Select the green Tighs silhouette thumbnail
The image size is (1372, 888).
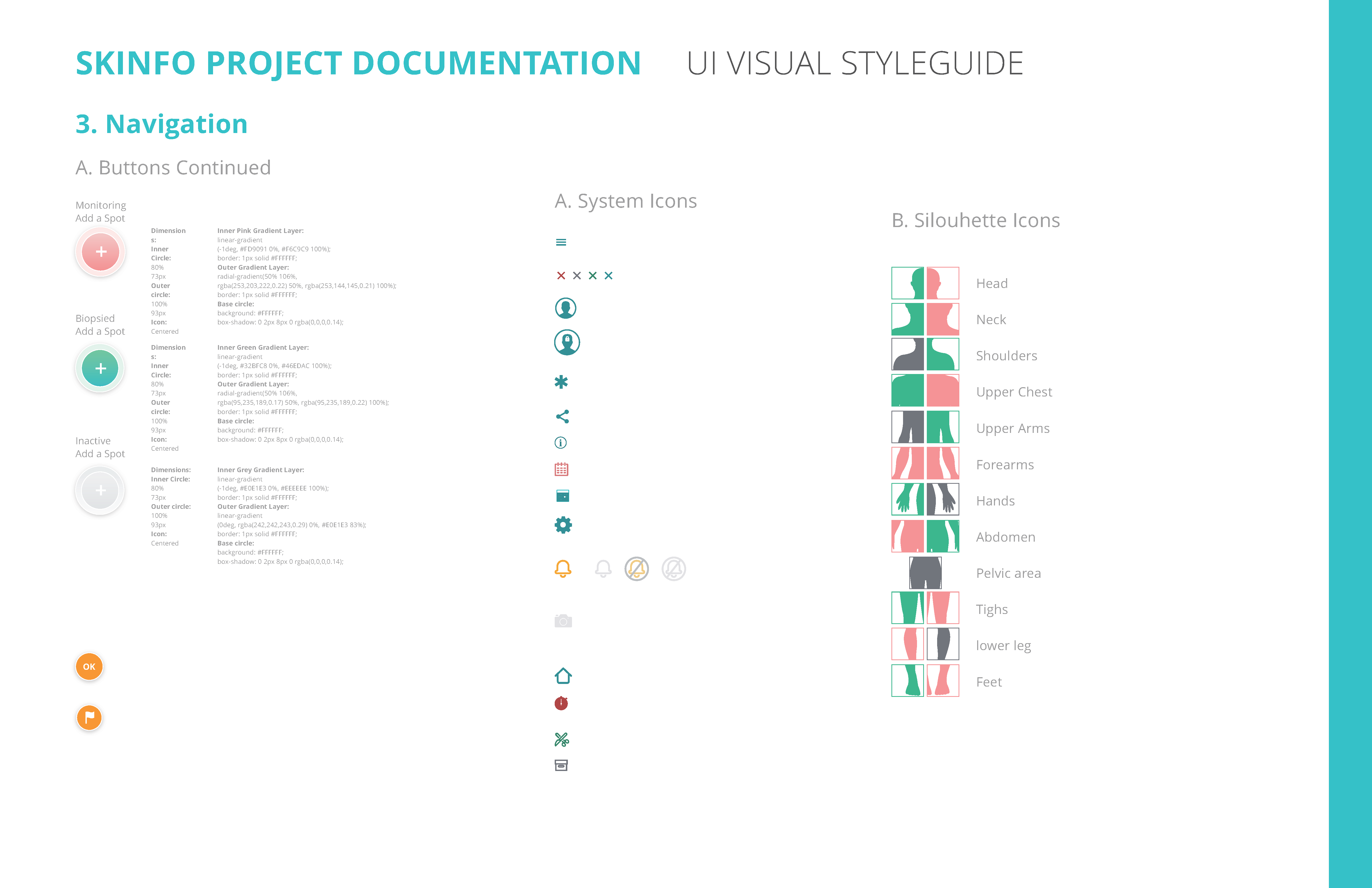click(908, 608)
